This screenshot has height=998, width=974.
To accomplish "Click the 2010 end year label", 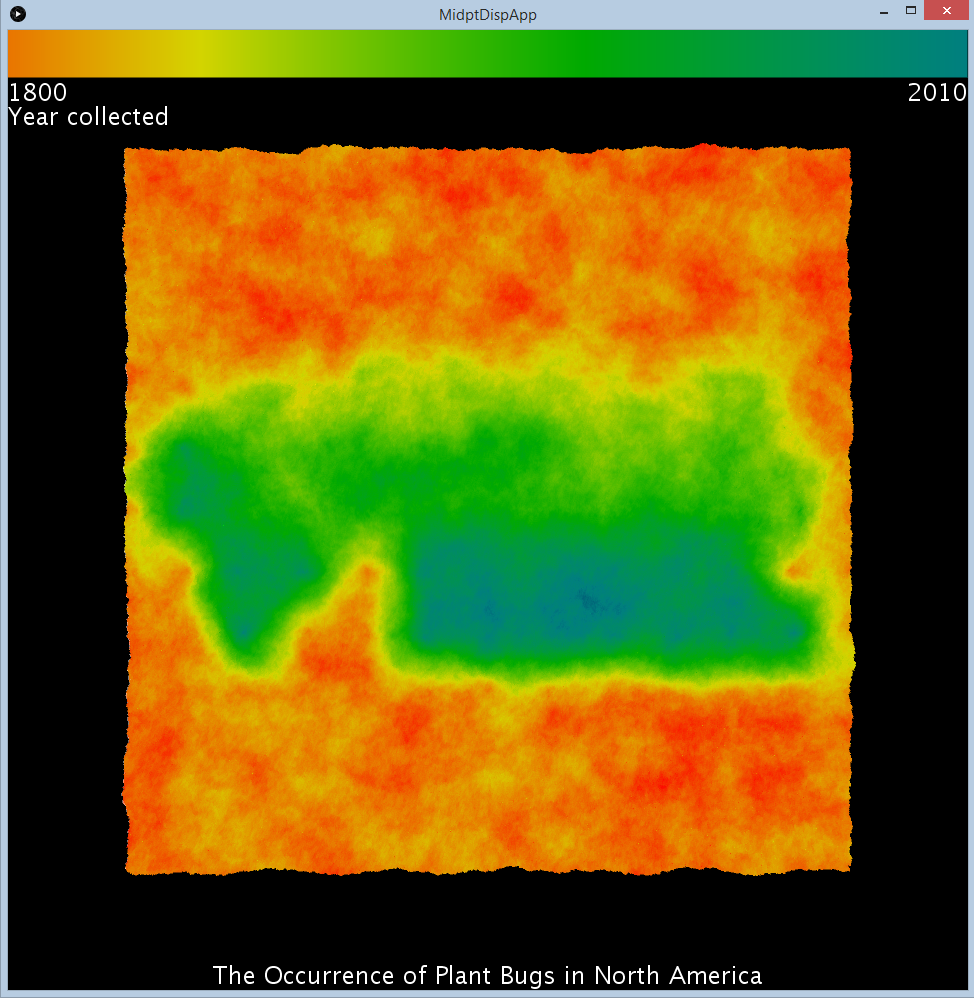I will tap(937, 93).
